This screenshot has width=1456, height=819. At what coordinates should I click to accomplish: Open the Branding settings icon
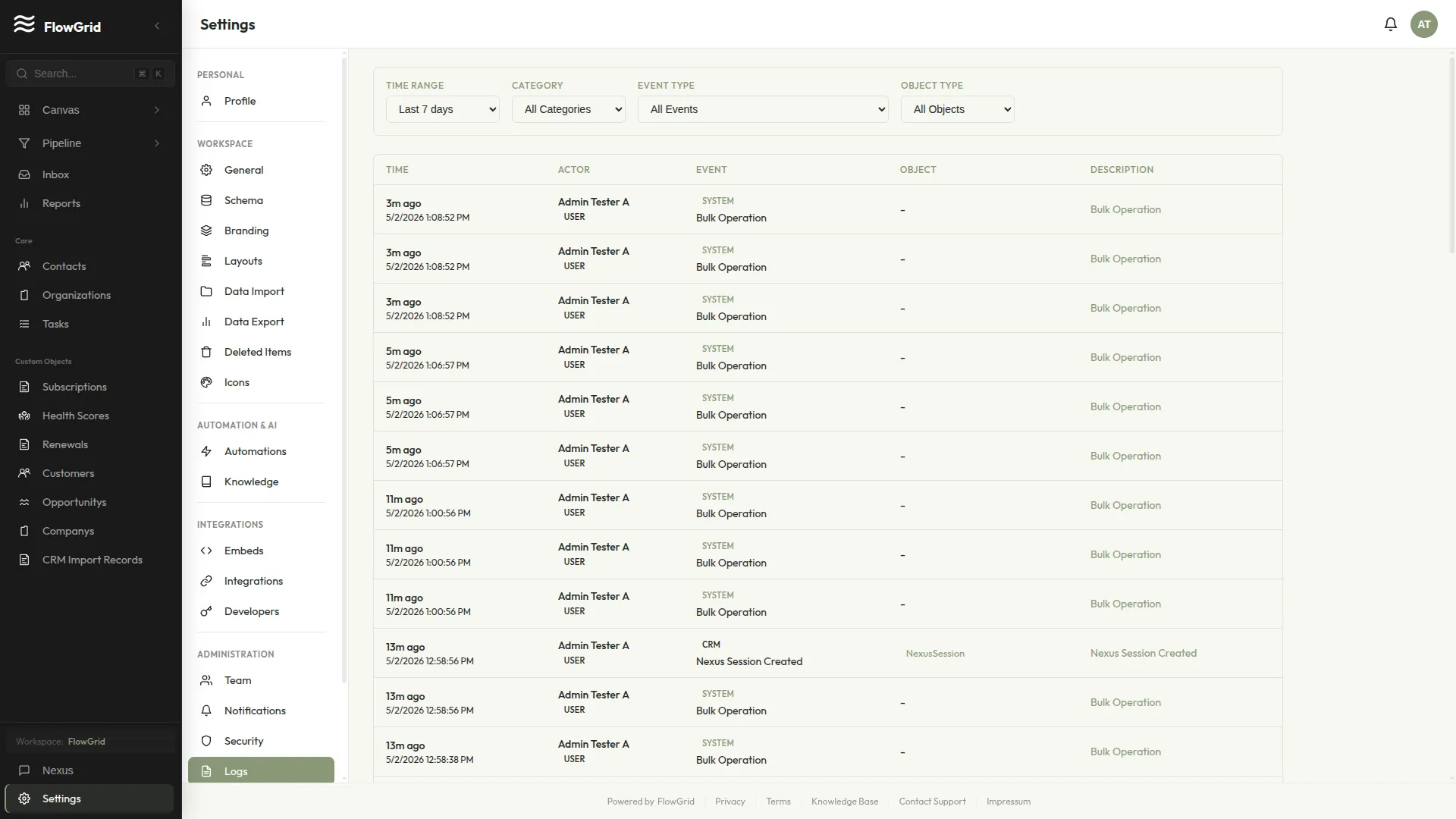coord(206,231)
